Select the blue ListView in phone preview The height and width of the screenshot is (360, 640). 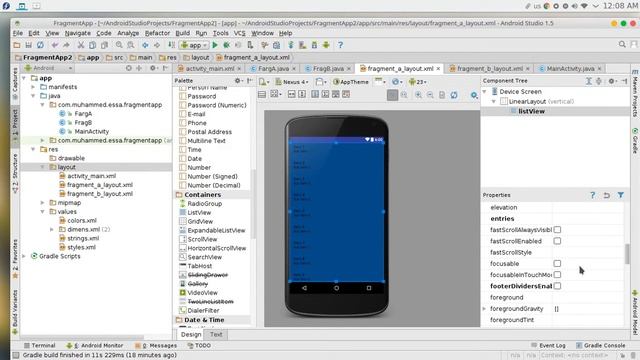click(x=336, y=212)
